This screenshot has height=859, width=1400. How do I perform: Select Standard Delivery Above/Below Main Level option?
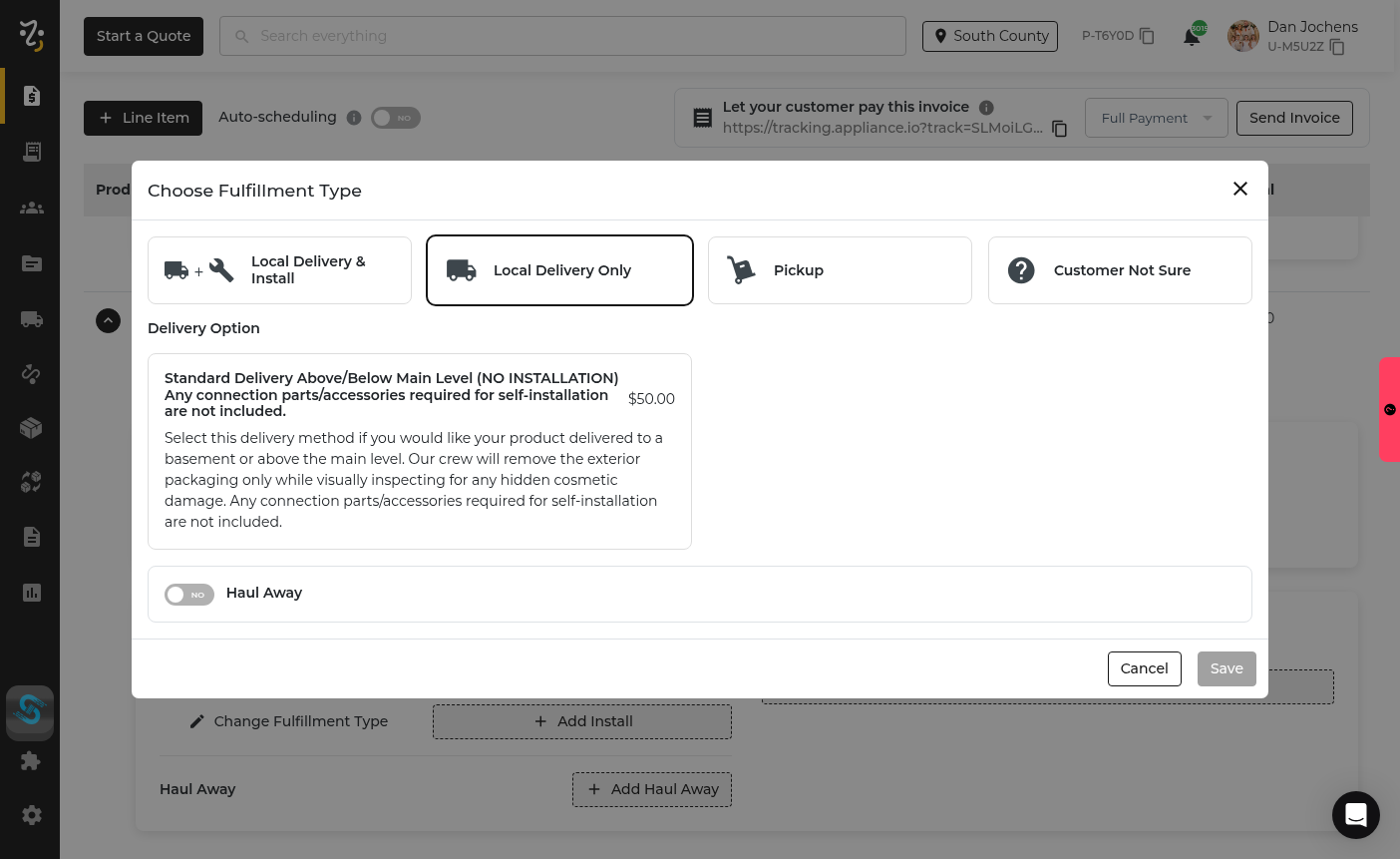click(419, 451)
